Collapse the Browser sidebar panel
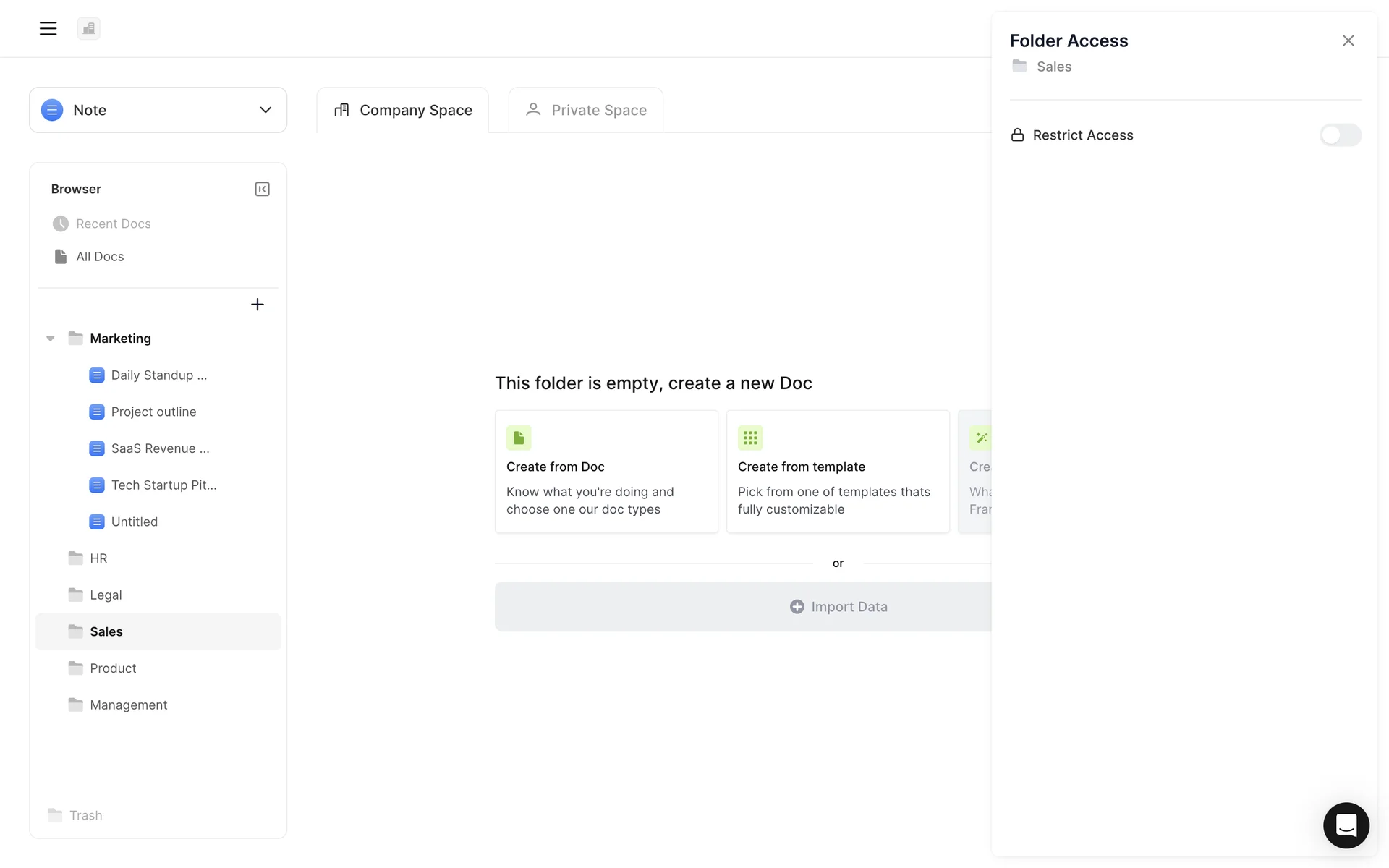 (x=262, y=189)
